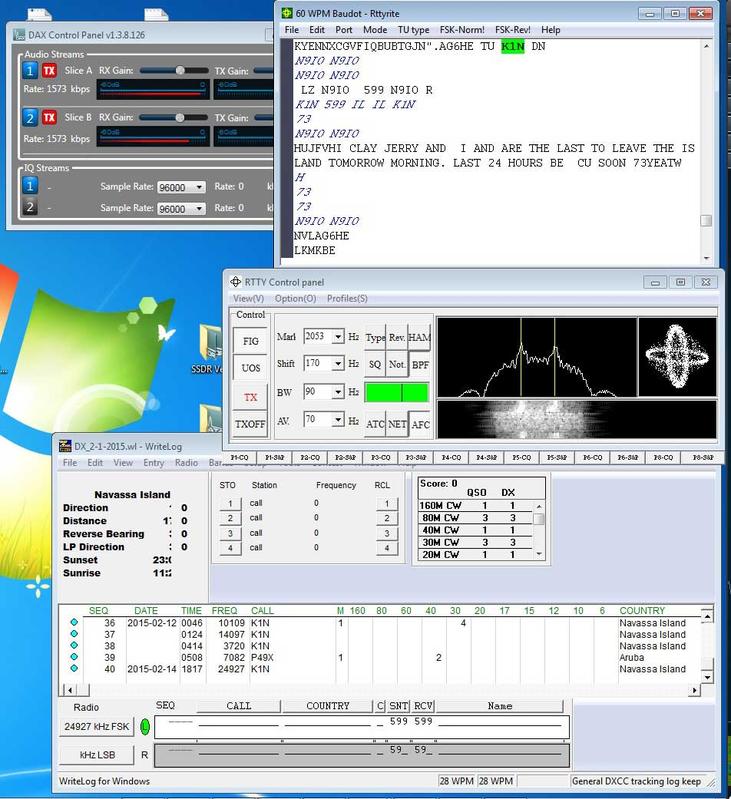The image size is (731, 799).
Task: Toggle the HAM button
Action: tap(419, 337)
